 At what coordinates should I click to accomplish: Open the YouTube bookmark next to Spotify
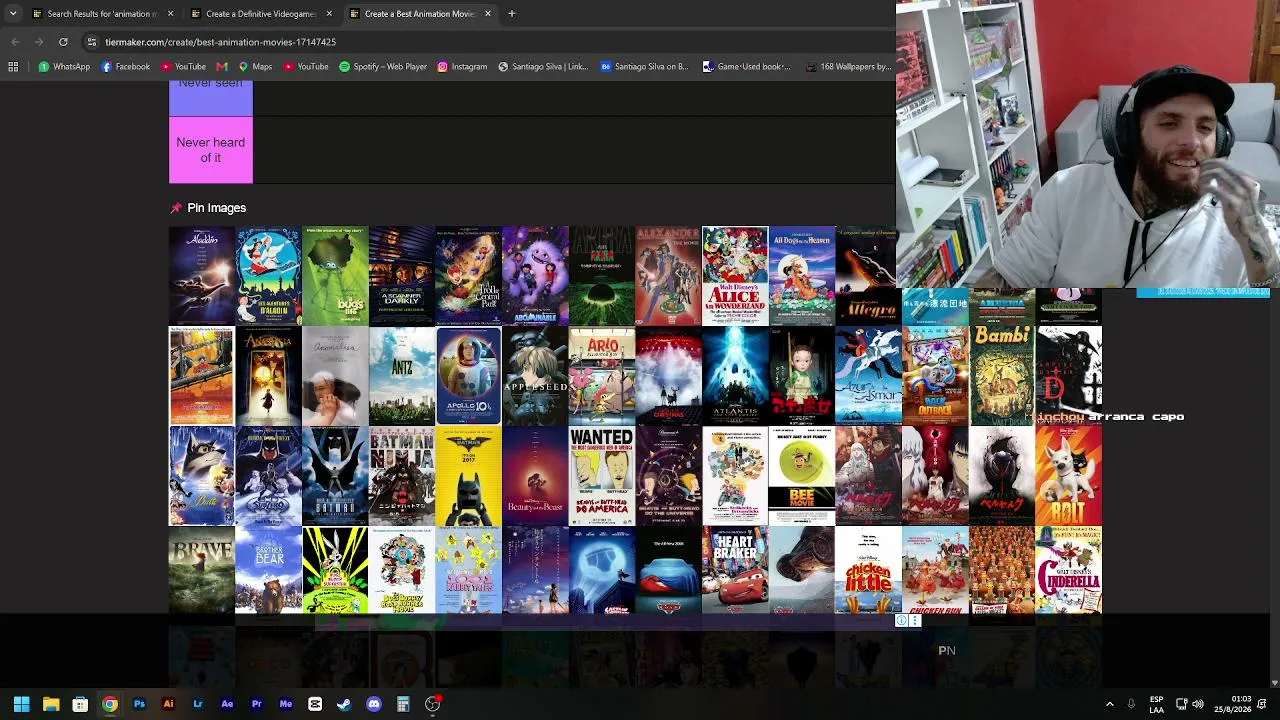point(306,67)
